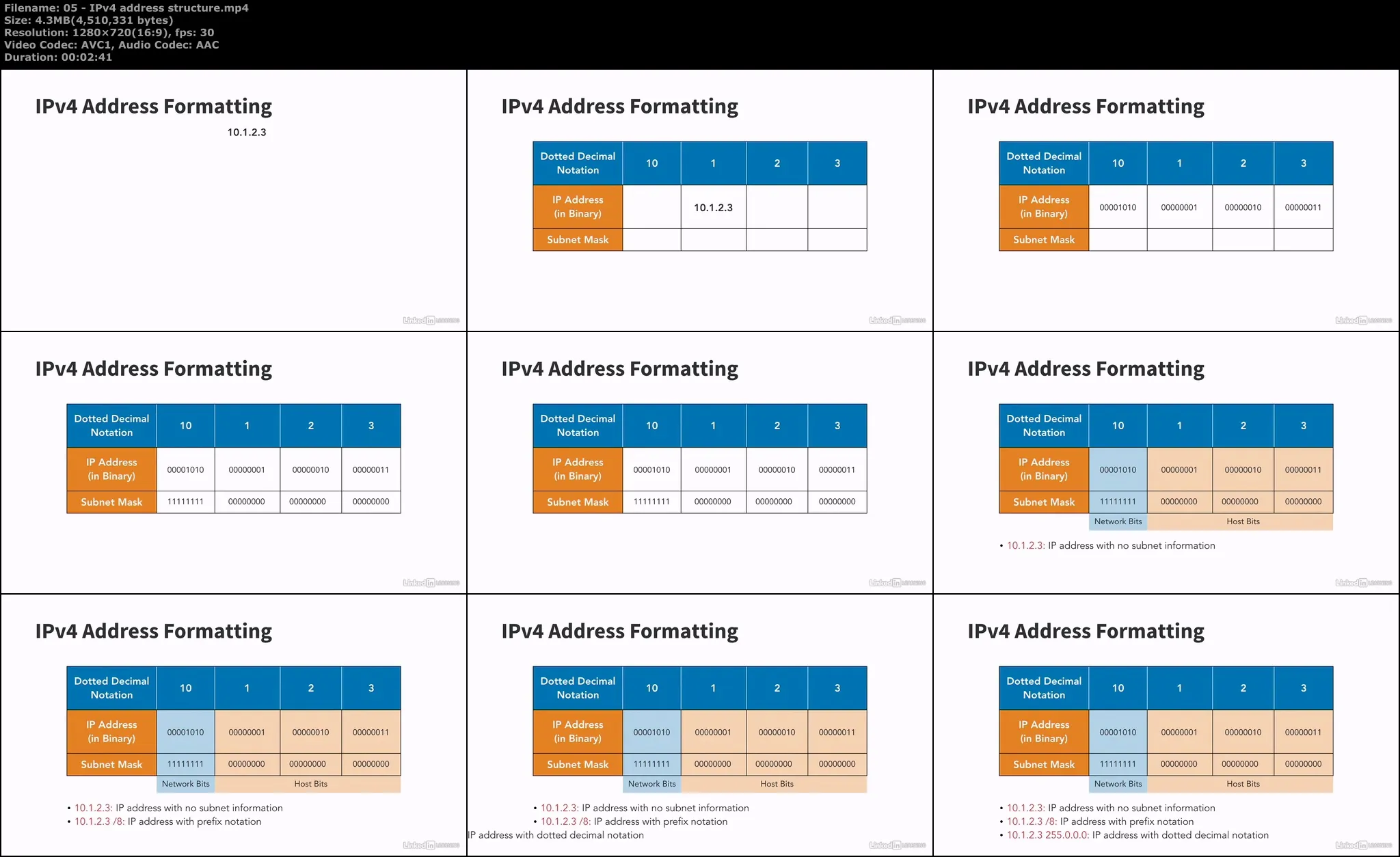Click the Size 4.3MB info line
The width and height of the screenshot is (1400, 857).
(x=88, y=21)
